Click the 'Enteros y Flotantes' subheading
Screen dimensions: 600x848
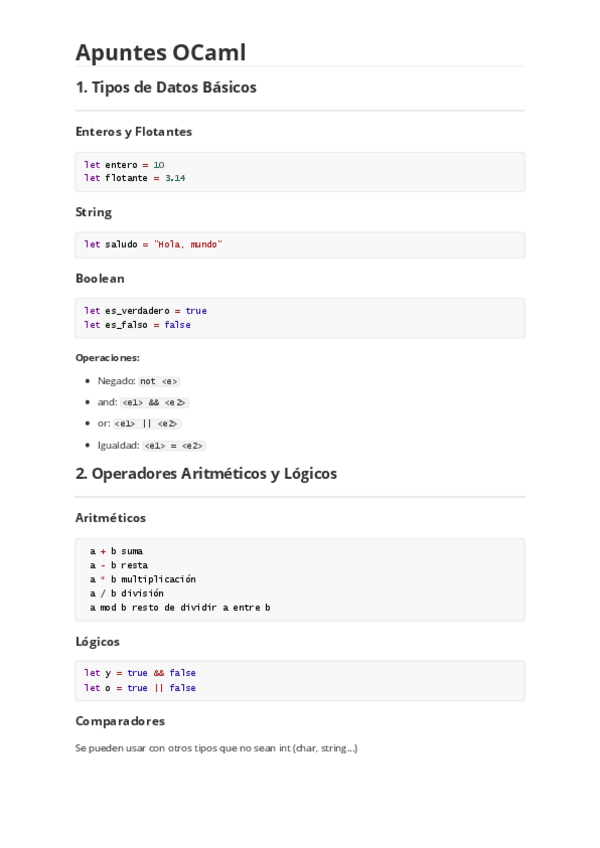[133, 131]
